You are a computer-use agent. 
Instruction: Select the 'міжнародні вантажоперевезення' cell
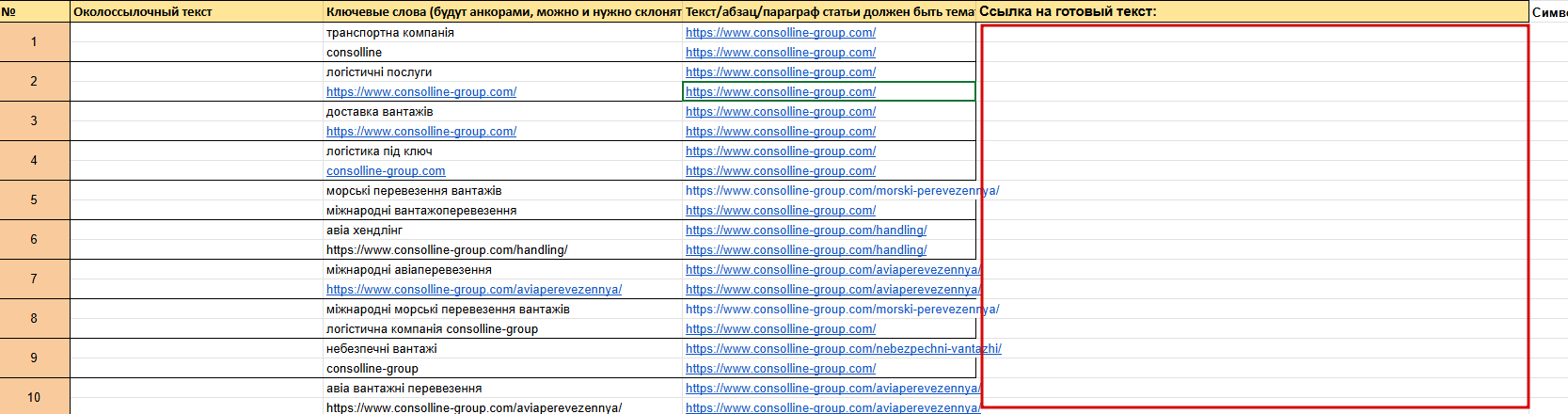coord(503,211)
